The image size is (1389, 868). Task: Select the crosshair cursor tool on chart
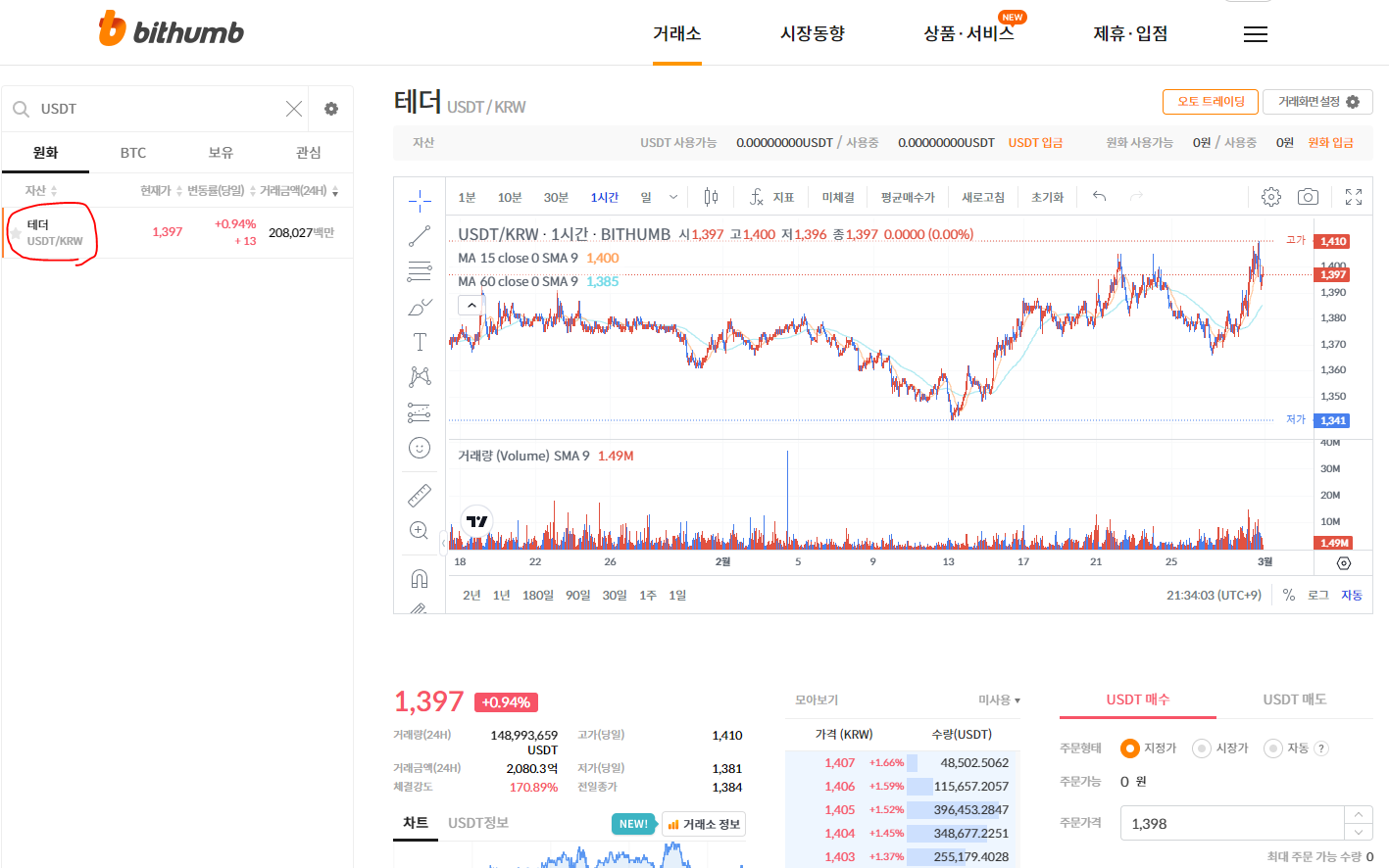pos(420,201)
